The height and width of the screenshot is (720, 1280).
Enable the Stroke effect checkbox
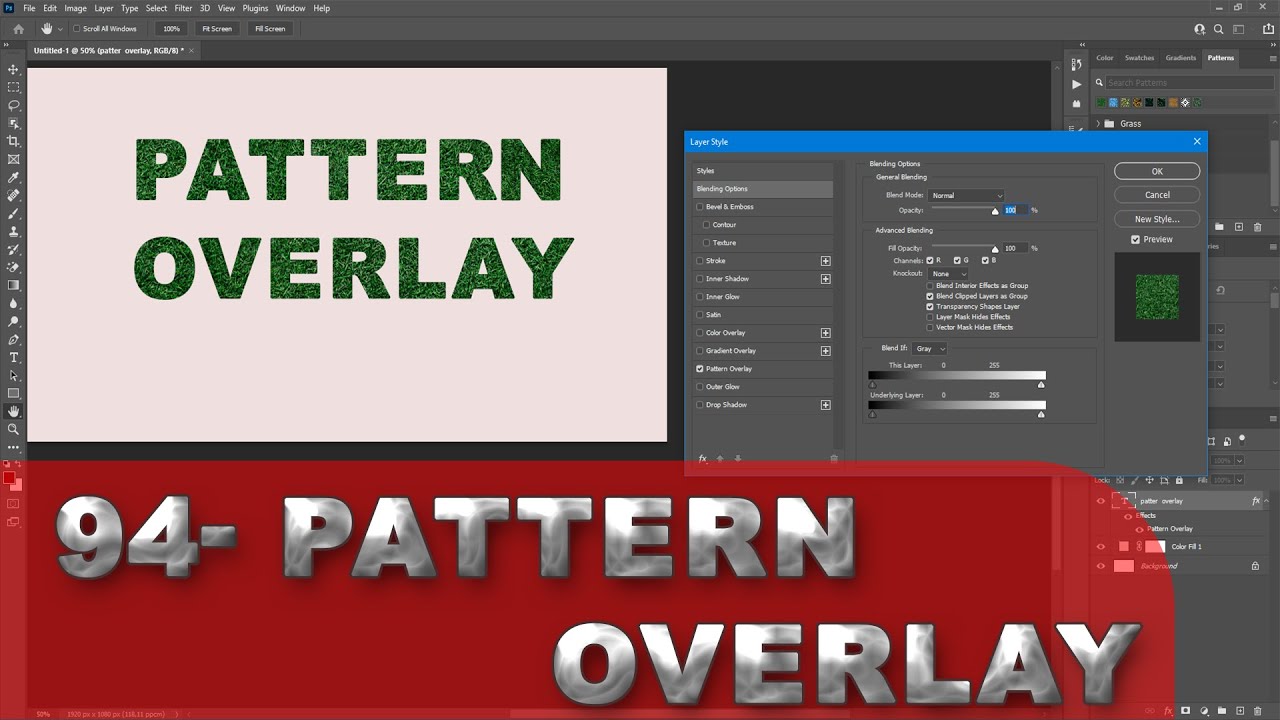tap(700, 261)
